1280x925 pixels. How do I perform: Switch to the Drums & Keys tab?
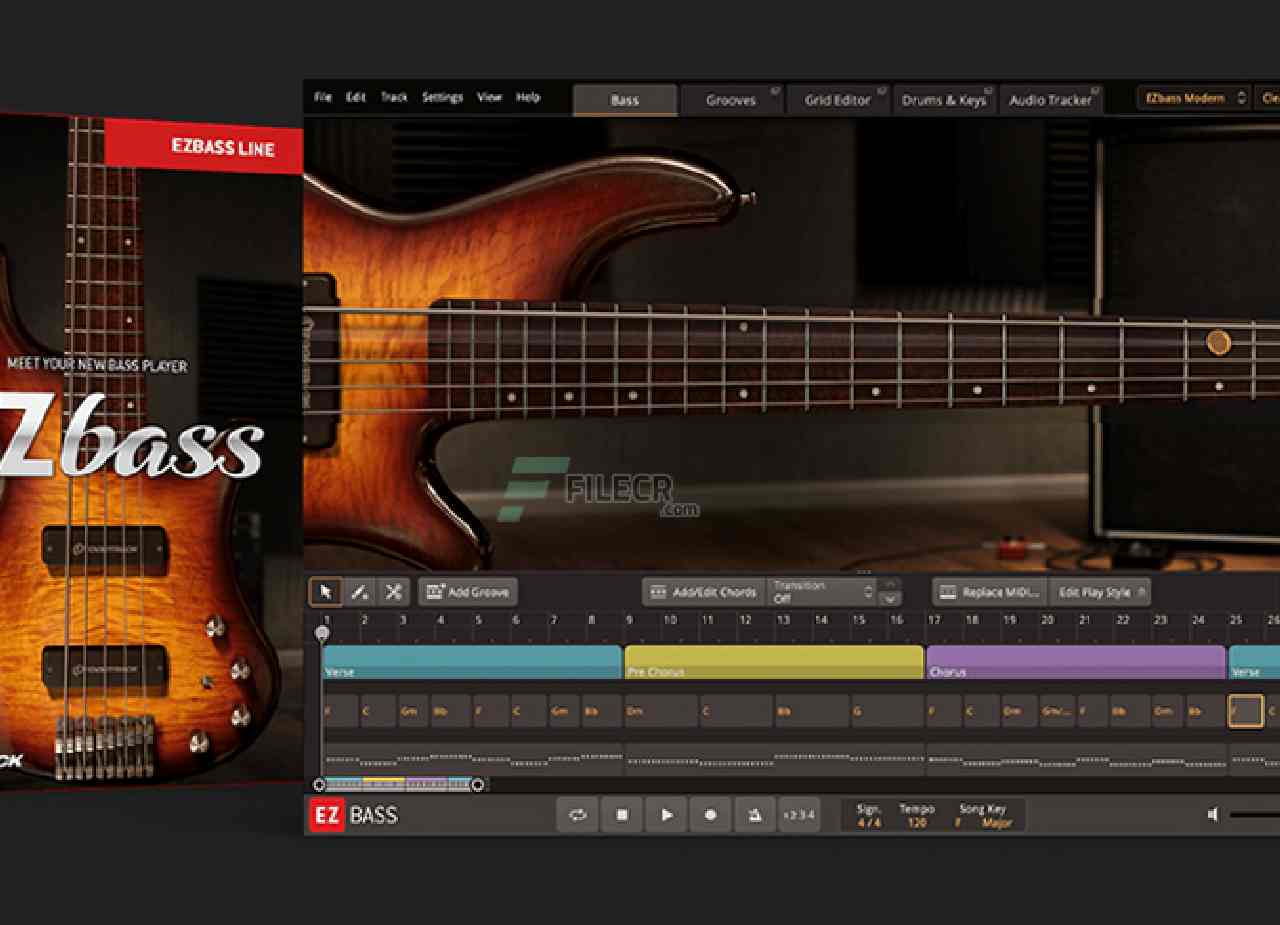[x=944, y=100]
